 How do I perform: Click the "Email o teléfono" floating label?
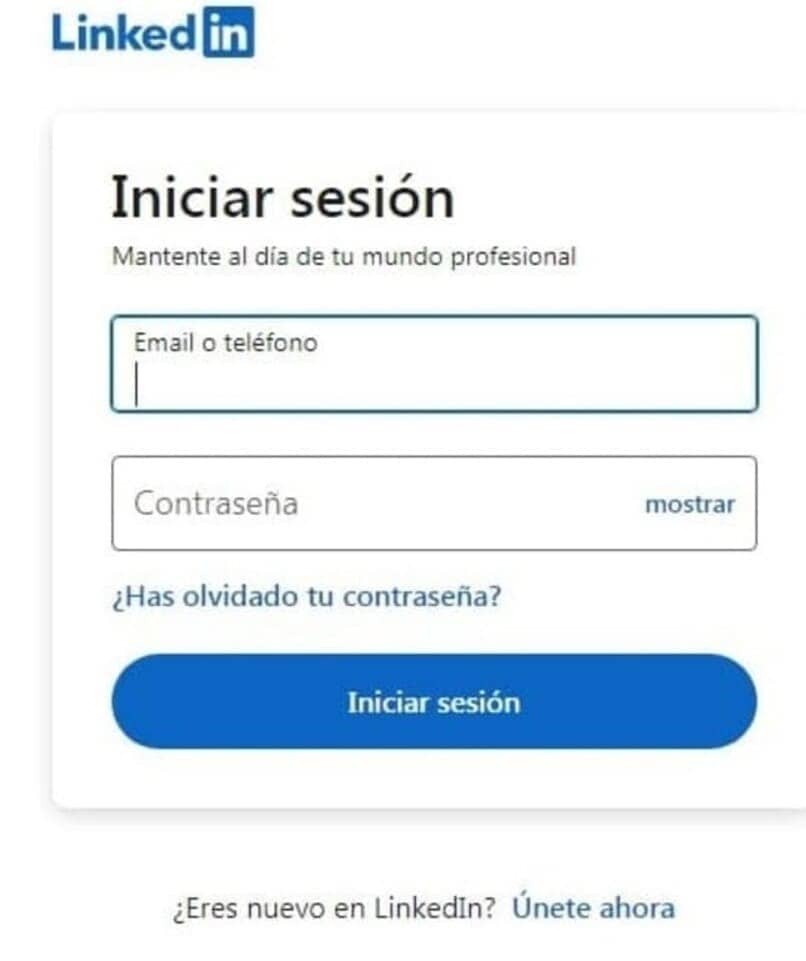pyautogui.click(x=225, y=343)
